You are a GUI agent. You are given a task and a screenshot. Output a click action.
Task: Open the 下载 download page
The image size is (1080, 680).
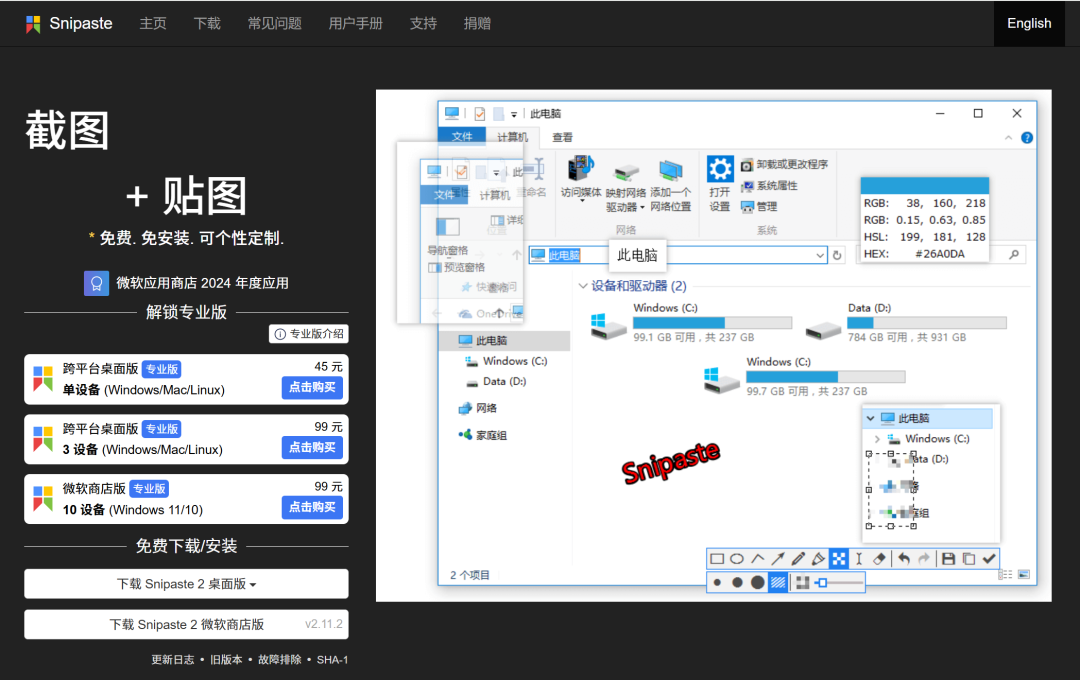coord(207,23)
